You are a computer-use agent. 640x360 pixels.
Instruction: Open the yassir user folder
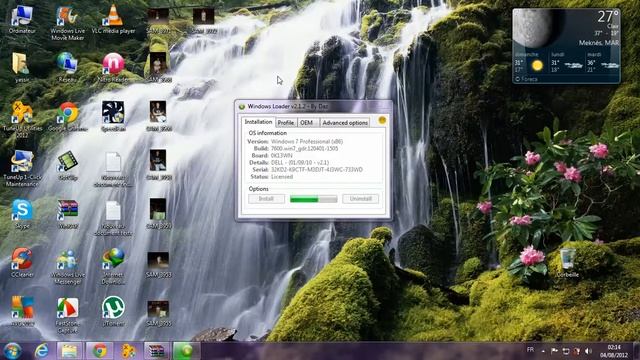(x=22, y=68)
